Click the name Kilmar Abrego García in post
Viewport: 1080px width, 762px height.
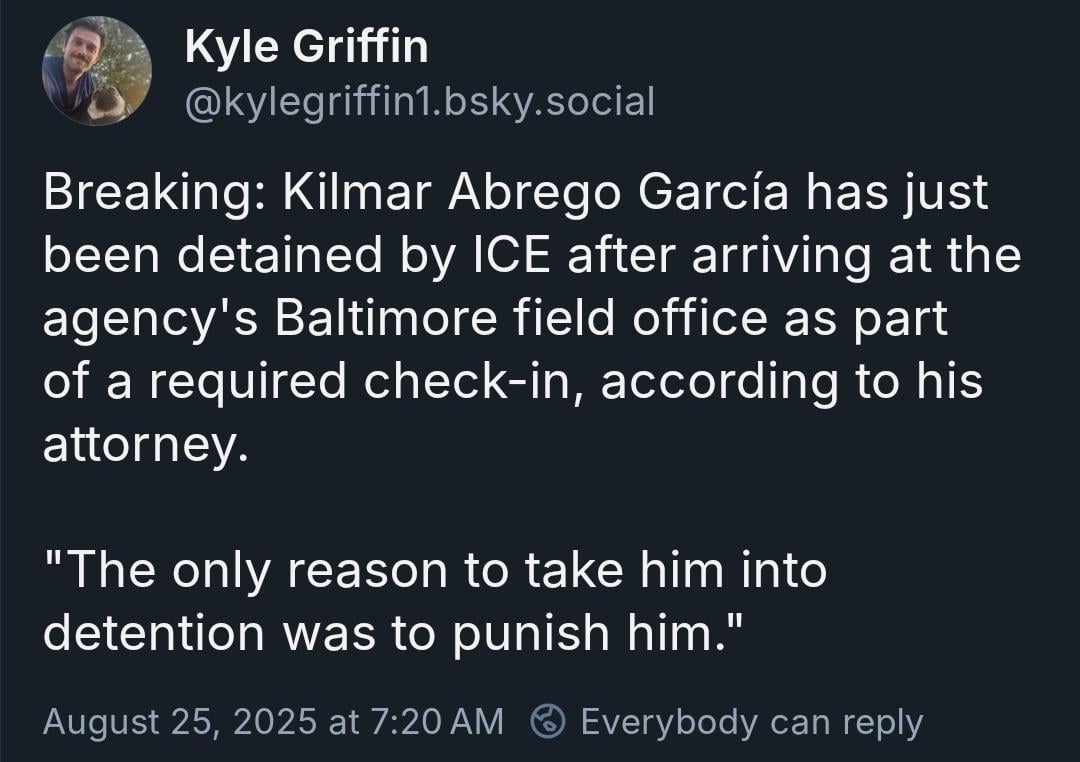point(535,192)
